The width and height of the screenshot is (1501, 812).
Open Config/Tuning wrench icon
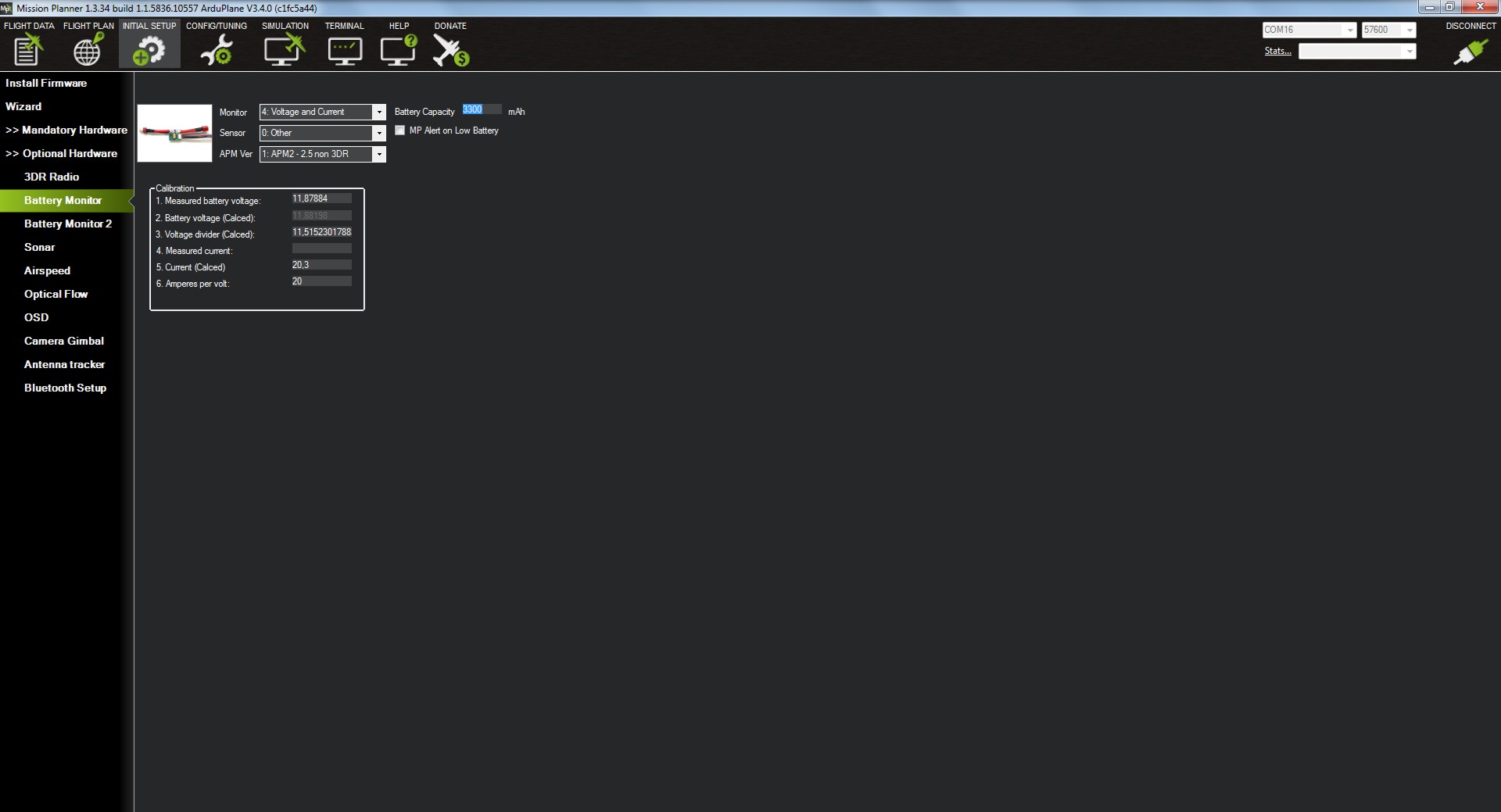tap(216, 50)
